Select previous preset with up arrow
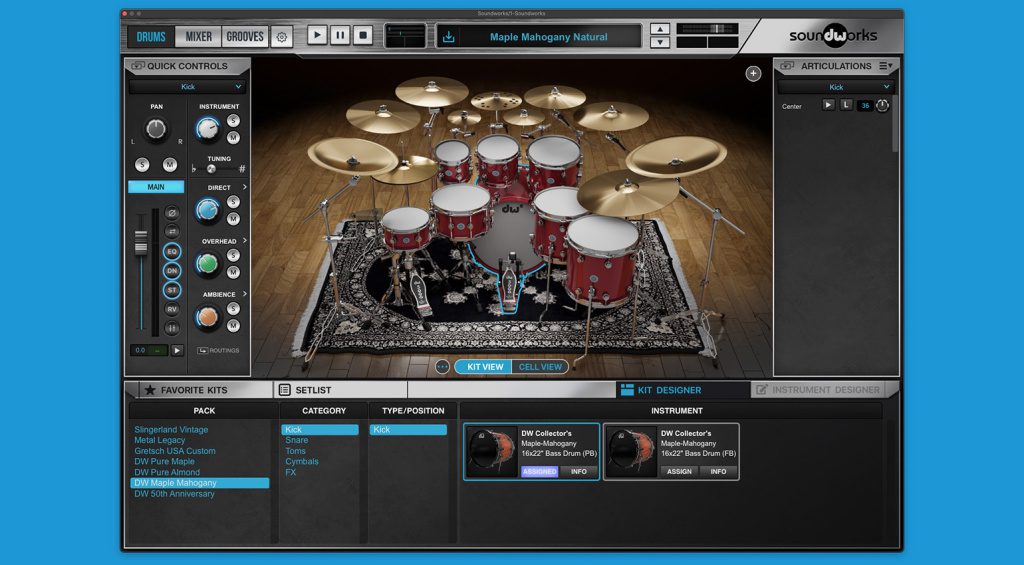Screen dimensions: 1024x565 660,29
